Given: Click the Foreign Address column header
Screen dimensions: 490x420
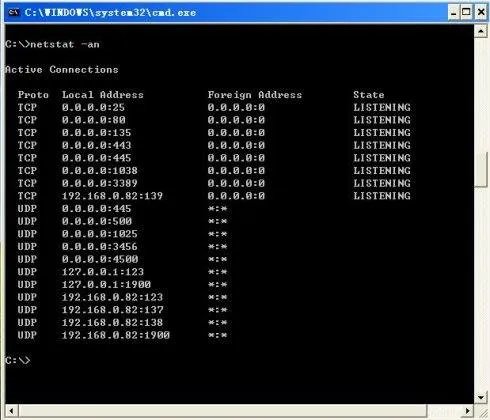Looking at the screenshot, I should (255, 95).
